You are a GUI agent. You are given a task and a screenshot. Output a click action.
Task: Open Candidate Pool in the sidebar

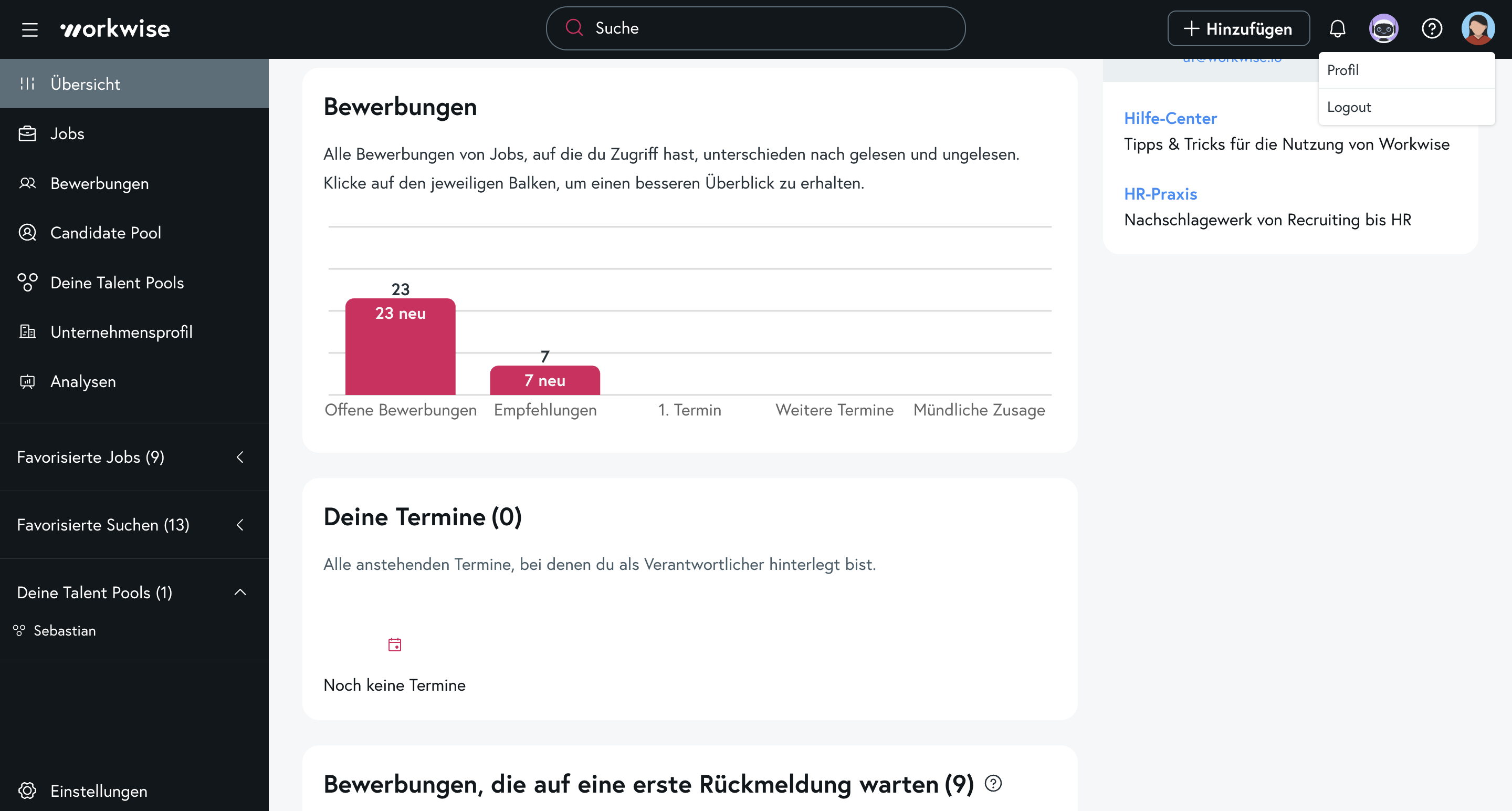tap(106, 233)
